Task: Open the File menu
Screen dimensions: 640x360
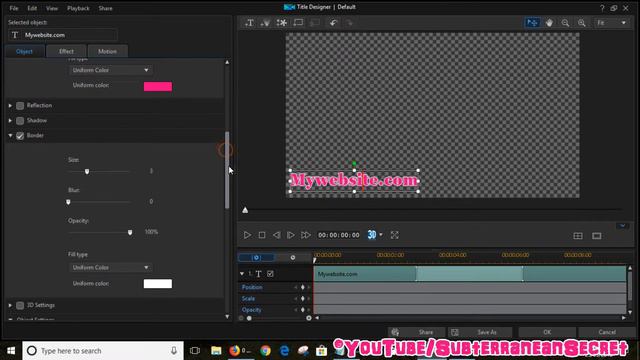Action: coord(14,8)
